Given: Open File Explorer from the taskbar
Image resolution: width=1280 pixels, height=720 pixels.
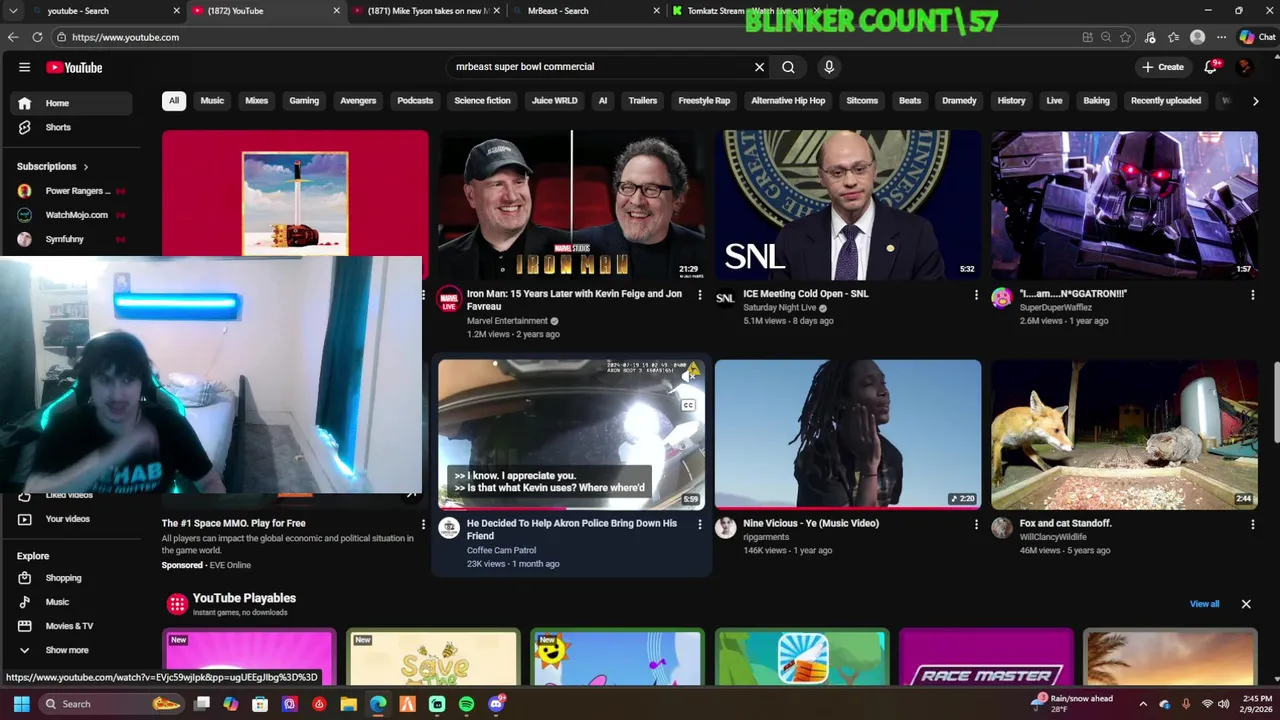Looking at the screenshot, I should 348,704.
